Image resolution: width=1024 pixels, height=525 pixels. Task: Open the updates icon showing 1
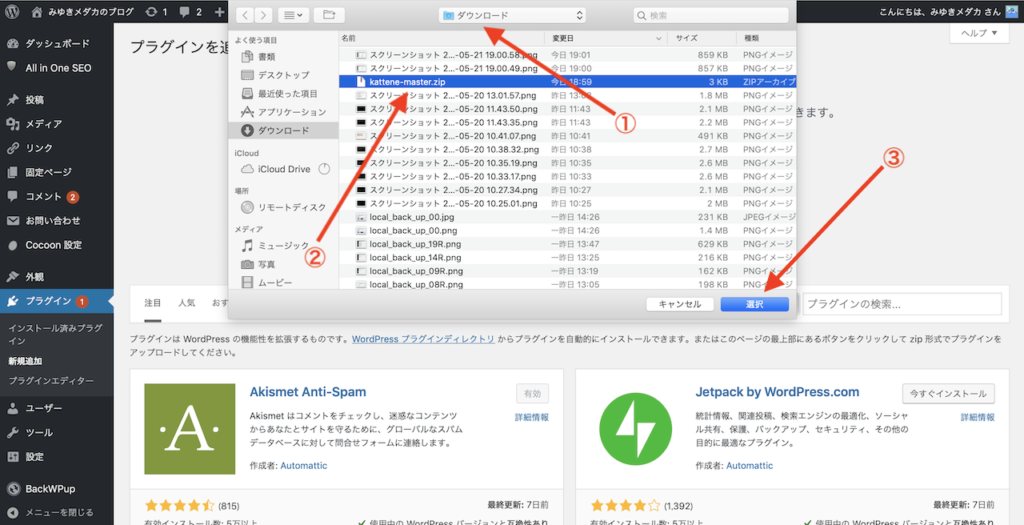(156, 12)
